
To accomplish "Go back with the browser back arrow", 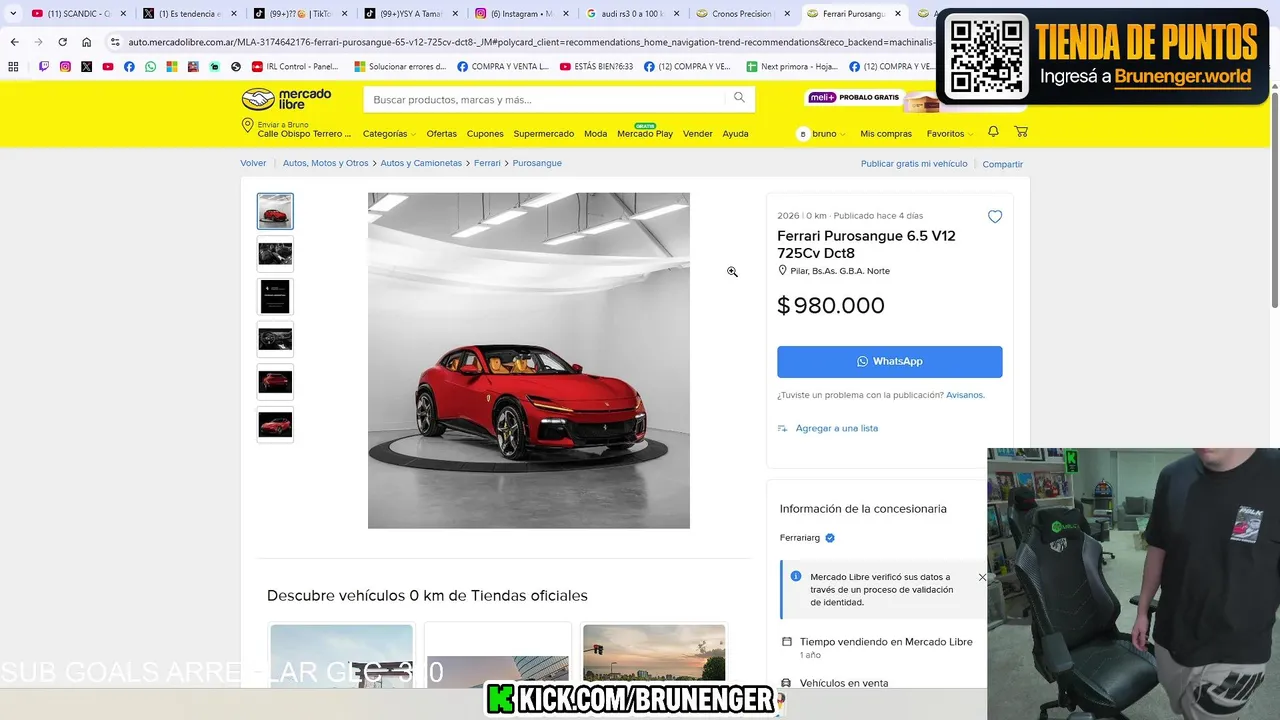I will pyautogui.click(x=14, y=42).
